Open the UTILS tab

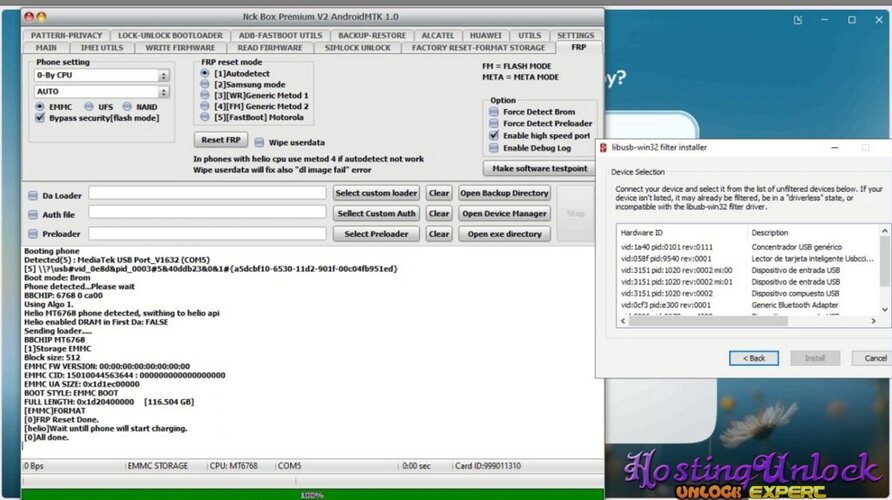tap(530, 35)
